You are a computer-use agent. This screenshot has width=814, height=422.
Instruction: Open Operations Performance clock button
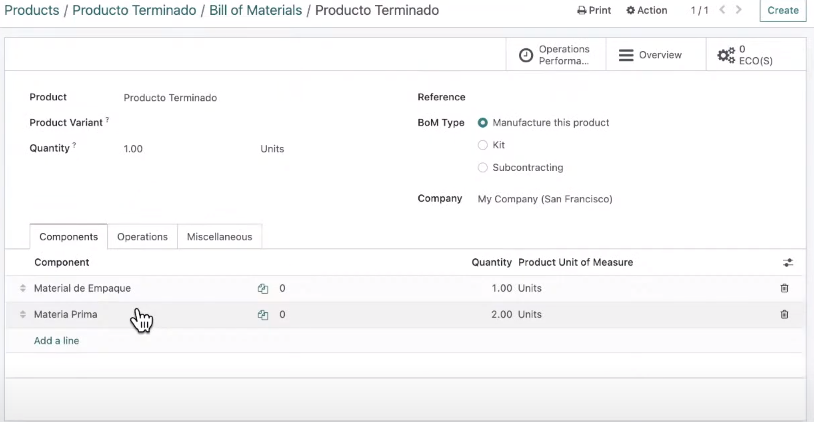[555, 55]
